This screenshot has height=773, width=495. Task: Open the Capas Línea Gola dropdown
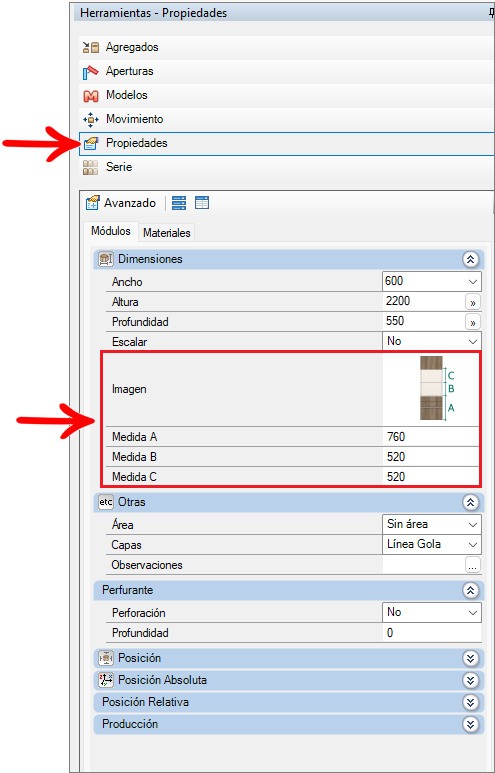(x=473, y=545)
